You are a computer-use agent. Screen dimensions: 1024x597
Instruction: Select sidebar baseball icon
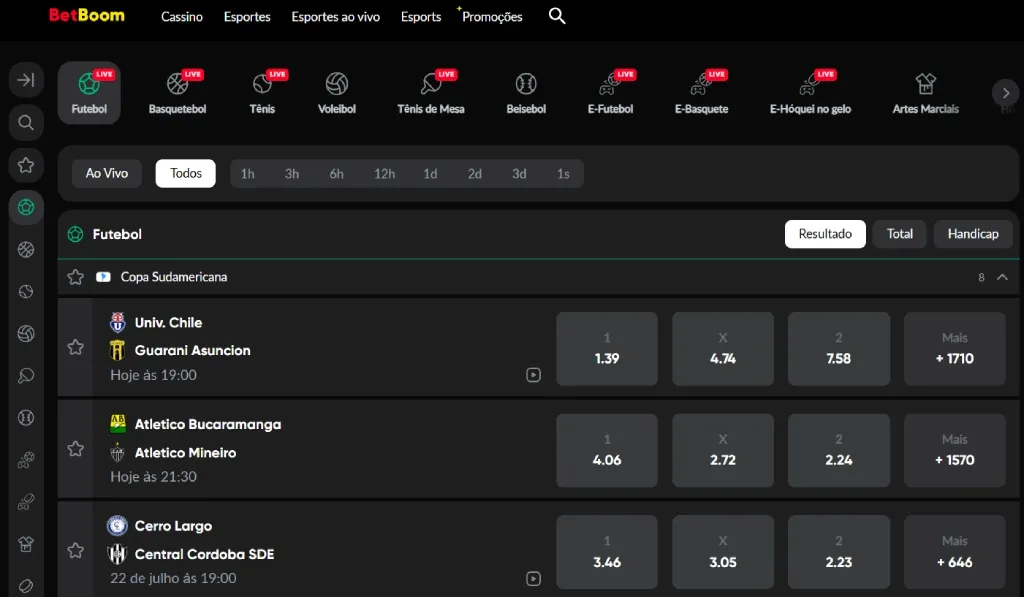click(x=26, y=417)
